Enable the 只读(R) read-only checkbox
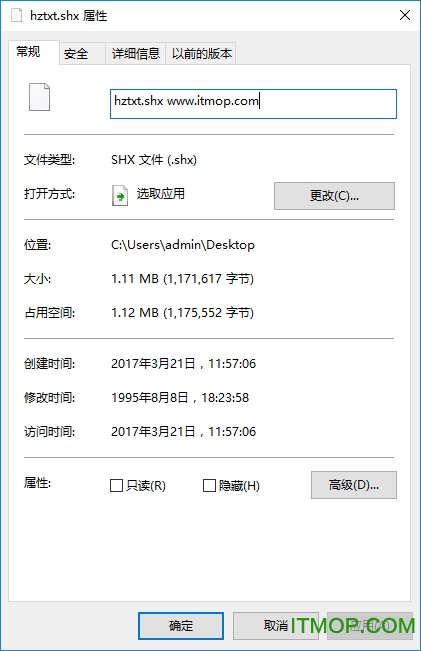421x651 pixels. [116, 485]
